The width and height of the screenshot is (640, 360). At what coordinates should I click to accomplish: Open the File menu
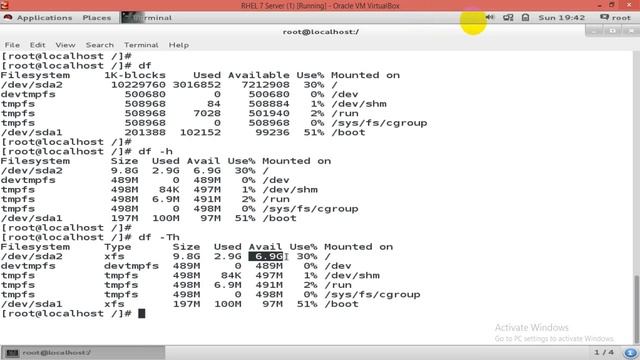pyautogui.click(x=12, y=45)
